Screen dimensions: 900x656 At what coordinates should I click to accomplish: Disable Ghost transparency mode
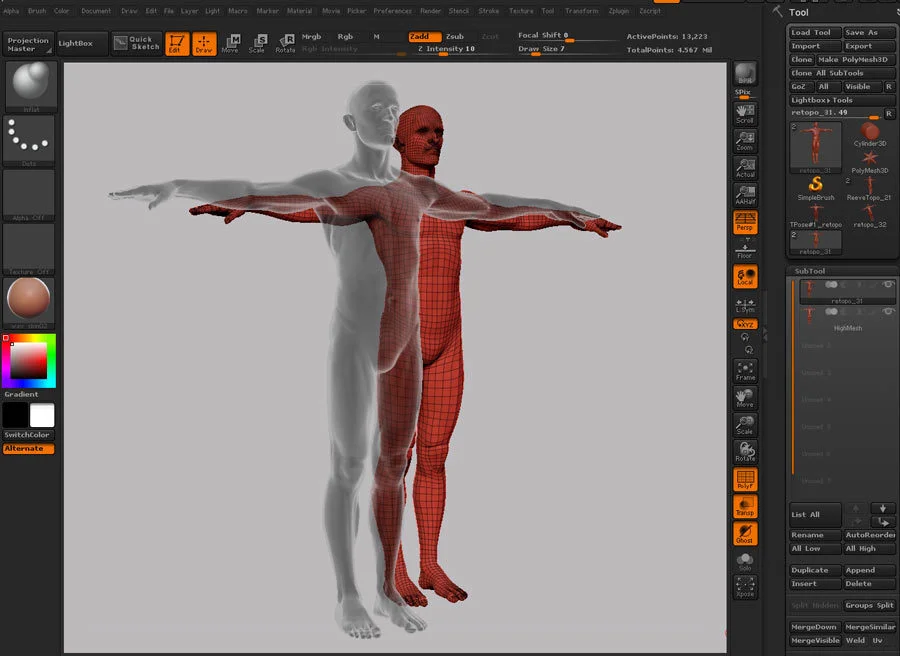[x=745, y=534]
